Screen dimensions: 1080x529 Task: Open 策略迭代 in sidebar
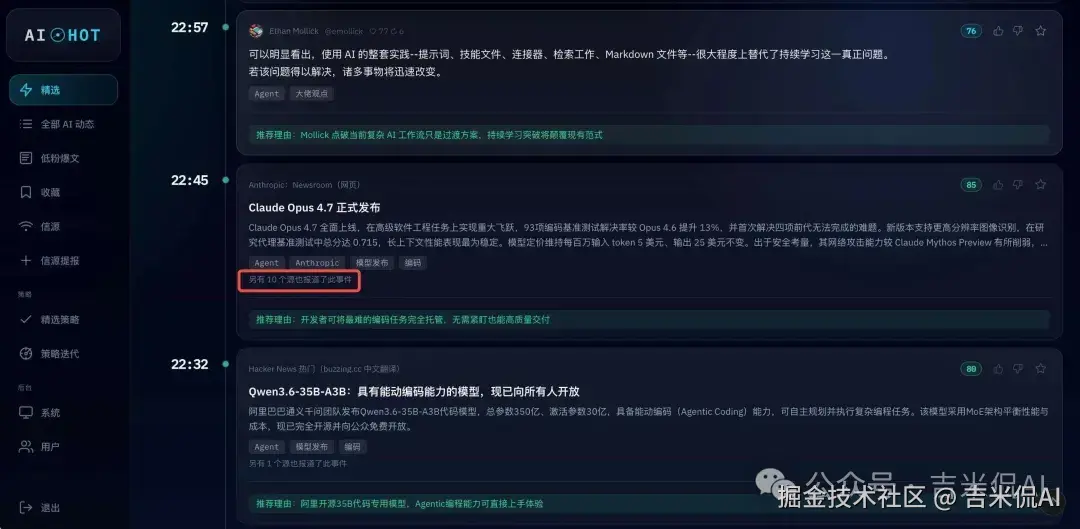pyautogui.click(x=63, y=354)
